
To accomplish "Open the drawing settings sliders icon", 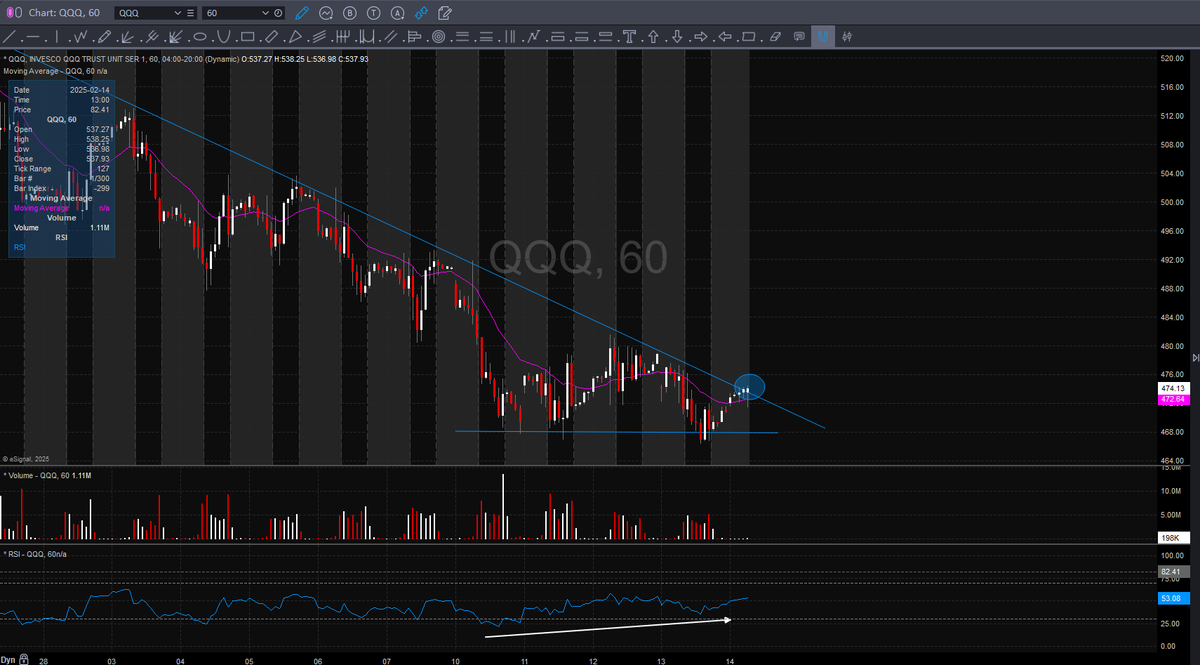I will pyautogui.click(x=847, y=37).
